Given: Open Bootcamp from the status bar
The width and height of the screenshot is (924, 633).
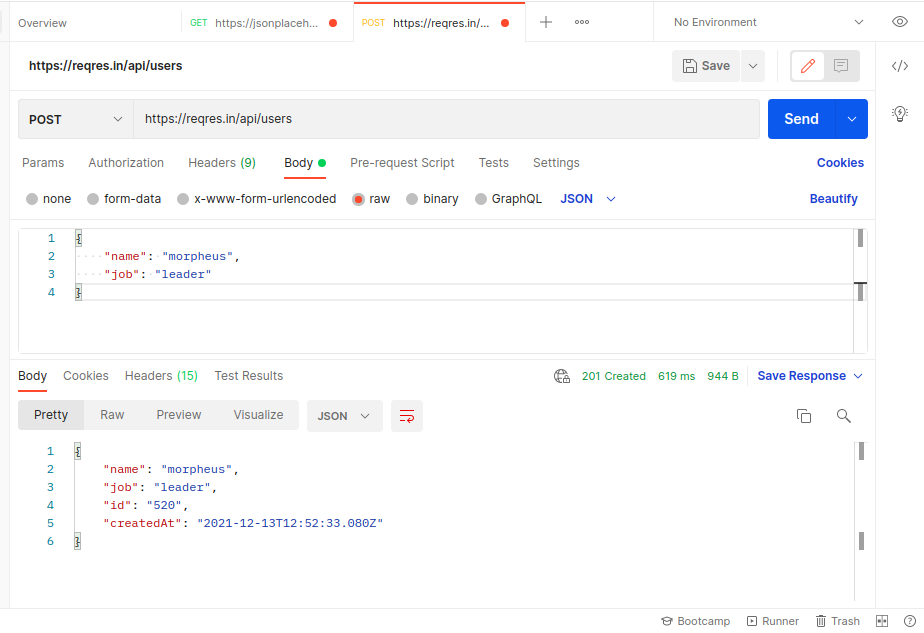Looking at the screenshot, I should point(695,621).
